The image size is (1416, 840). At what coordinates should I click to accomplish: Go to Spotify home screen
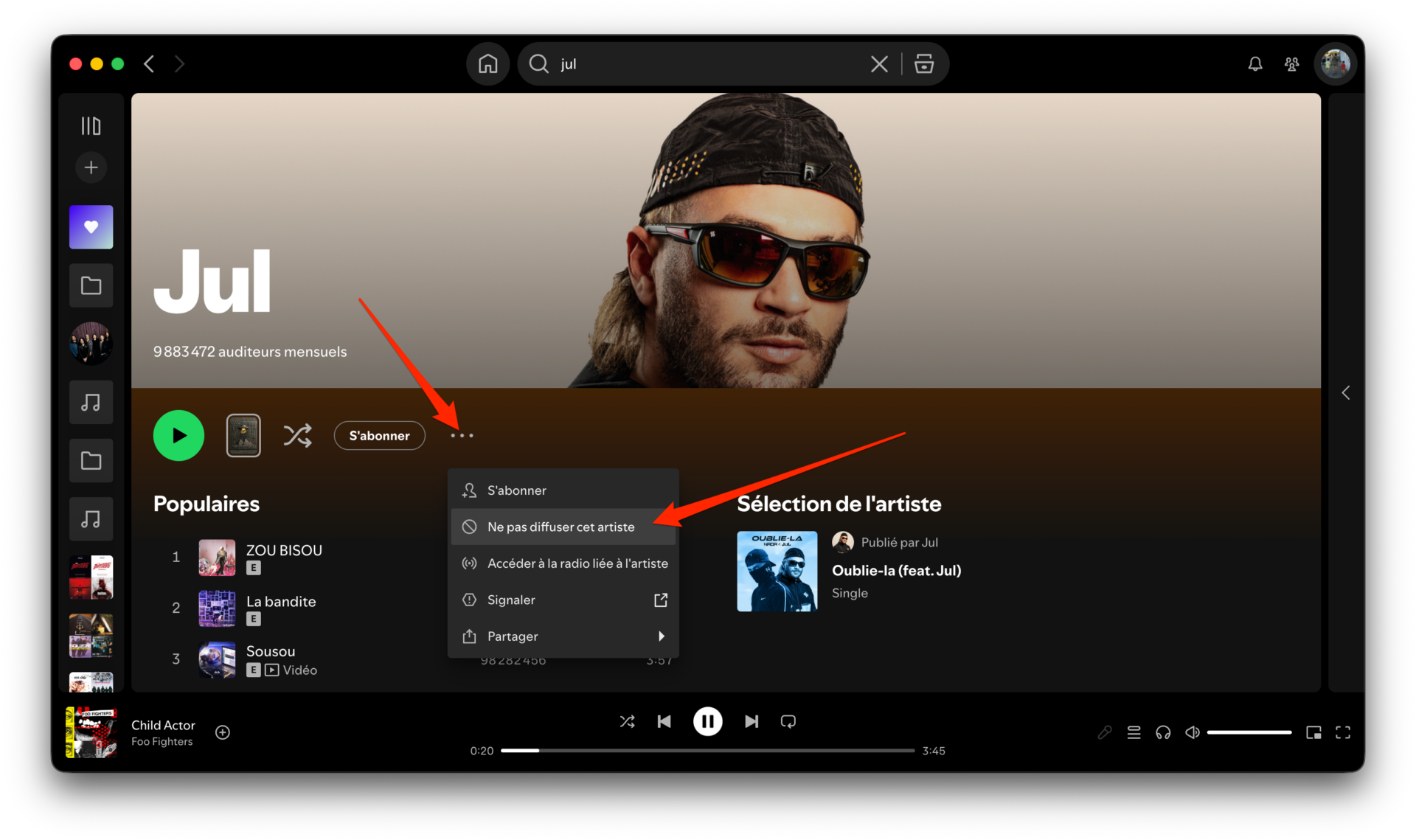point(487,64)
